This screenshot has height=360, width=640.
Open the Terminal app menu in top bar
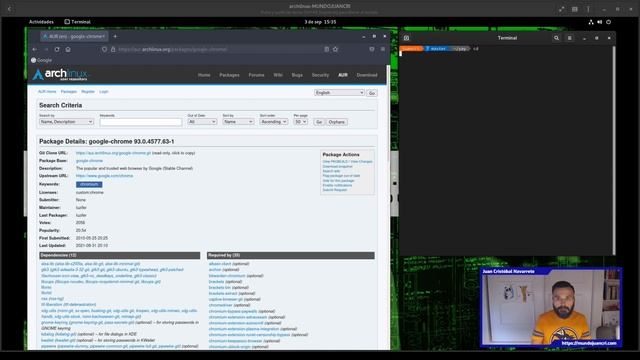point(78,22)
